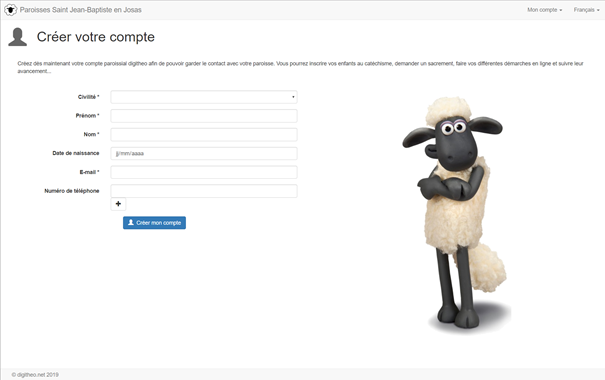Click the Créer mon compte button

[154, 223]
